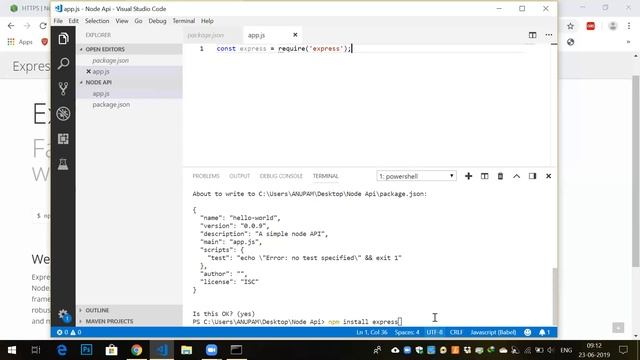Open the Search view in activity bar
The height and width of the screenshot is (360, 640).
tap(63, 64)
